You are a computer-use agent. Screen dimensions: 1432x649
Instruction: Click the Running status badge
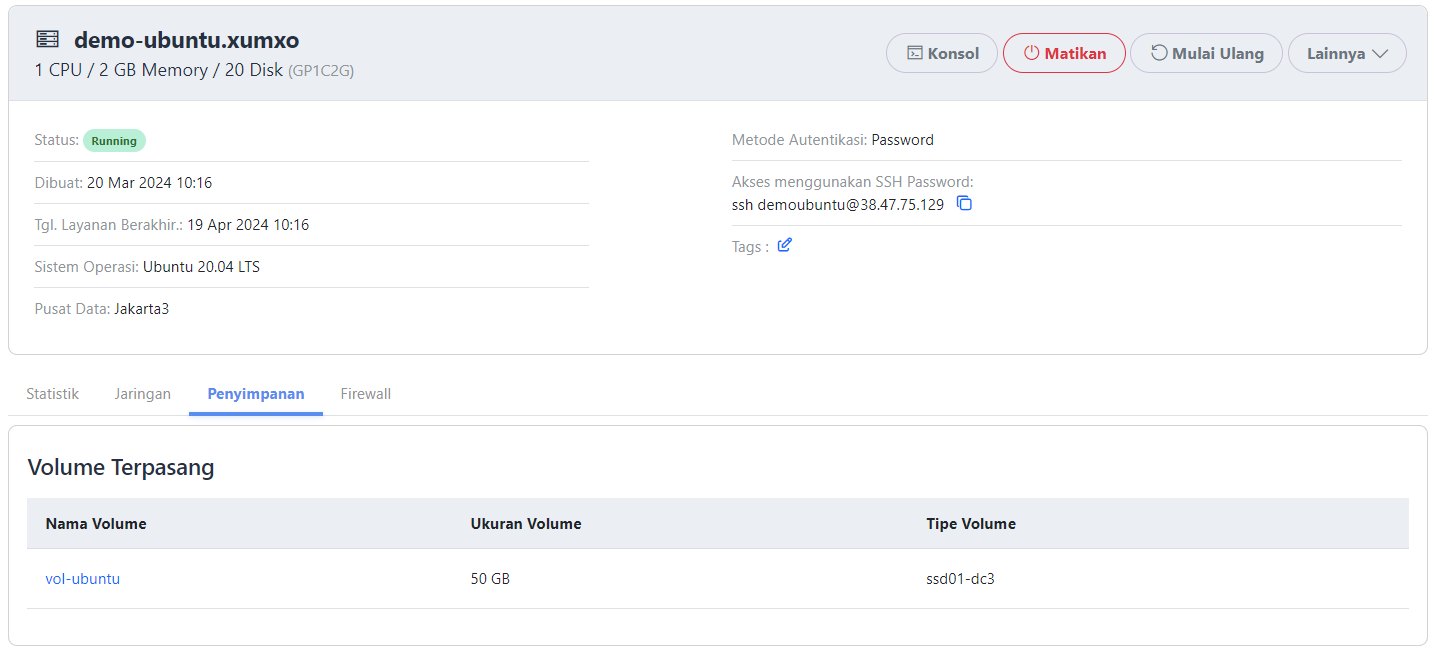click(x=113, y=140)
